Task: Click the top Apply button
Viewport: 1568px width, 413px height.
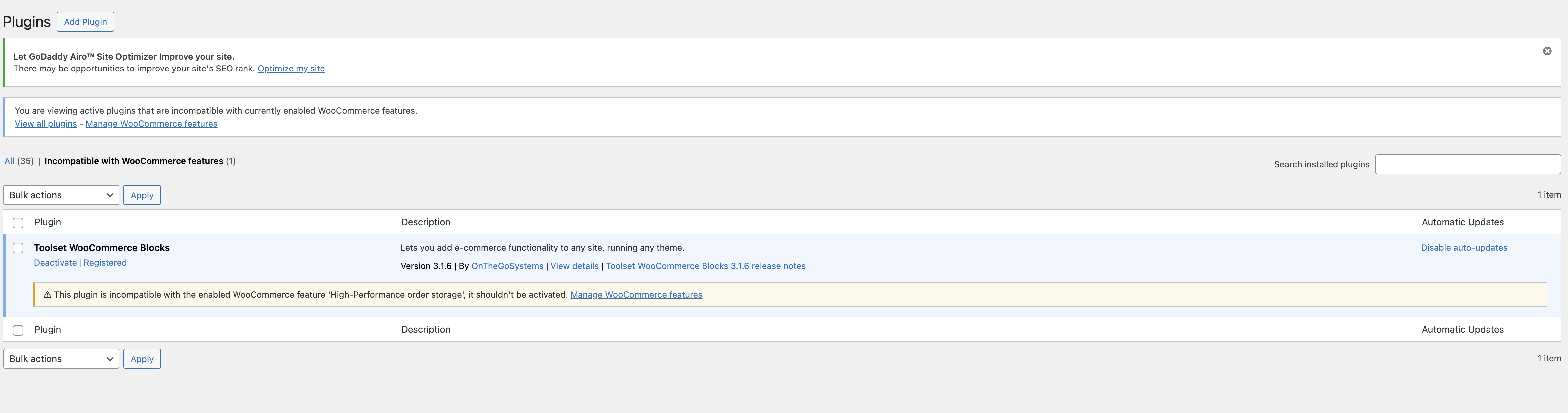Action: tap(142, 195)
